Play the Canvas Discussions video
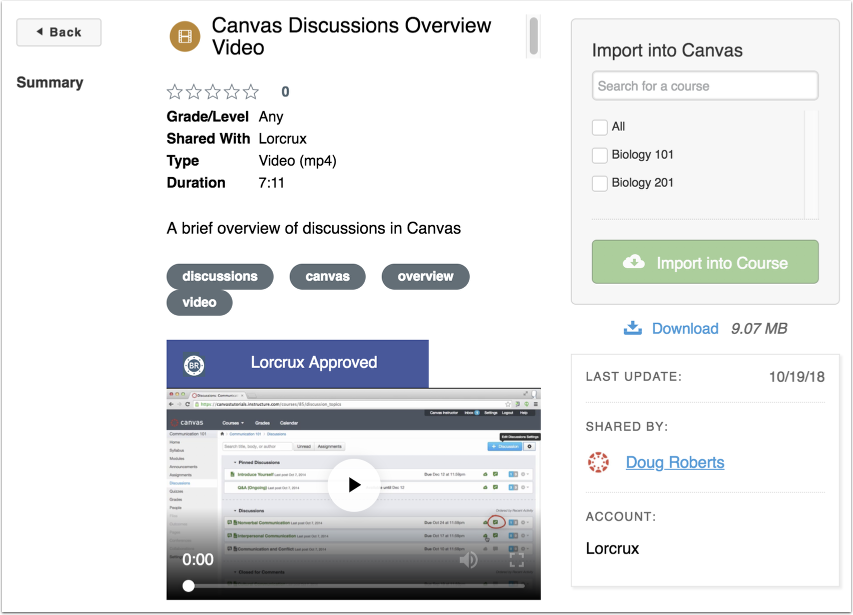Image resolution: width=853 pixels, height=615 pixels. point(354,484)
